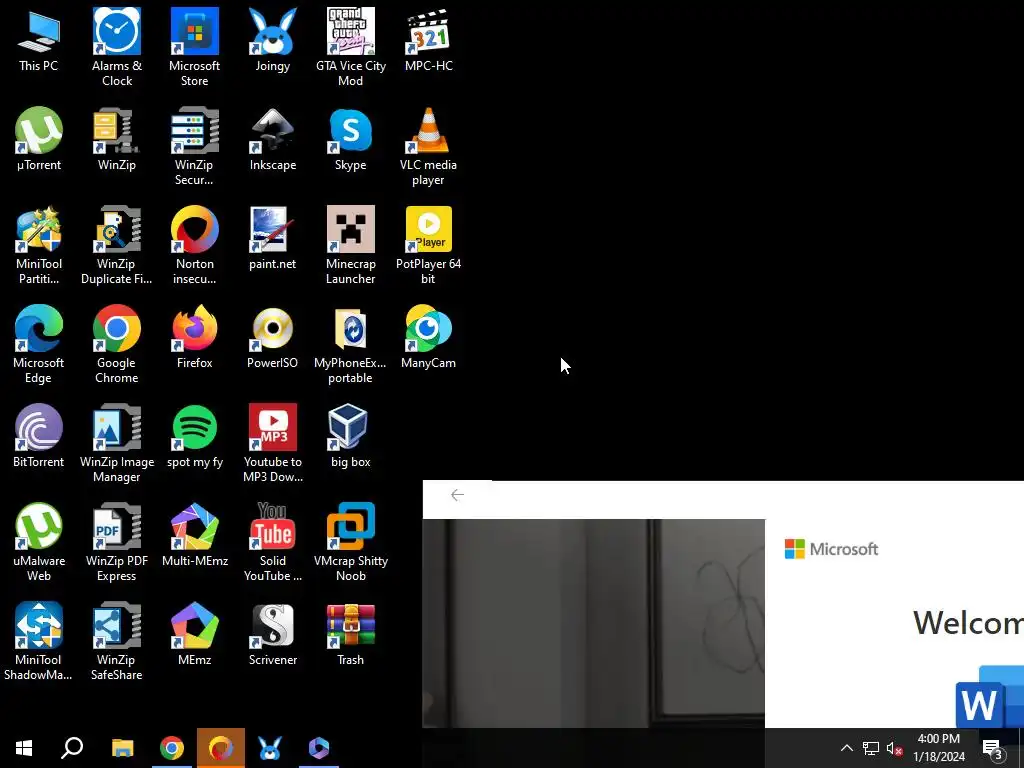Screen dimensions: 1024x768
Task: Open the This PC desktop icon
Action: click(x=39, y=40)
